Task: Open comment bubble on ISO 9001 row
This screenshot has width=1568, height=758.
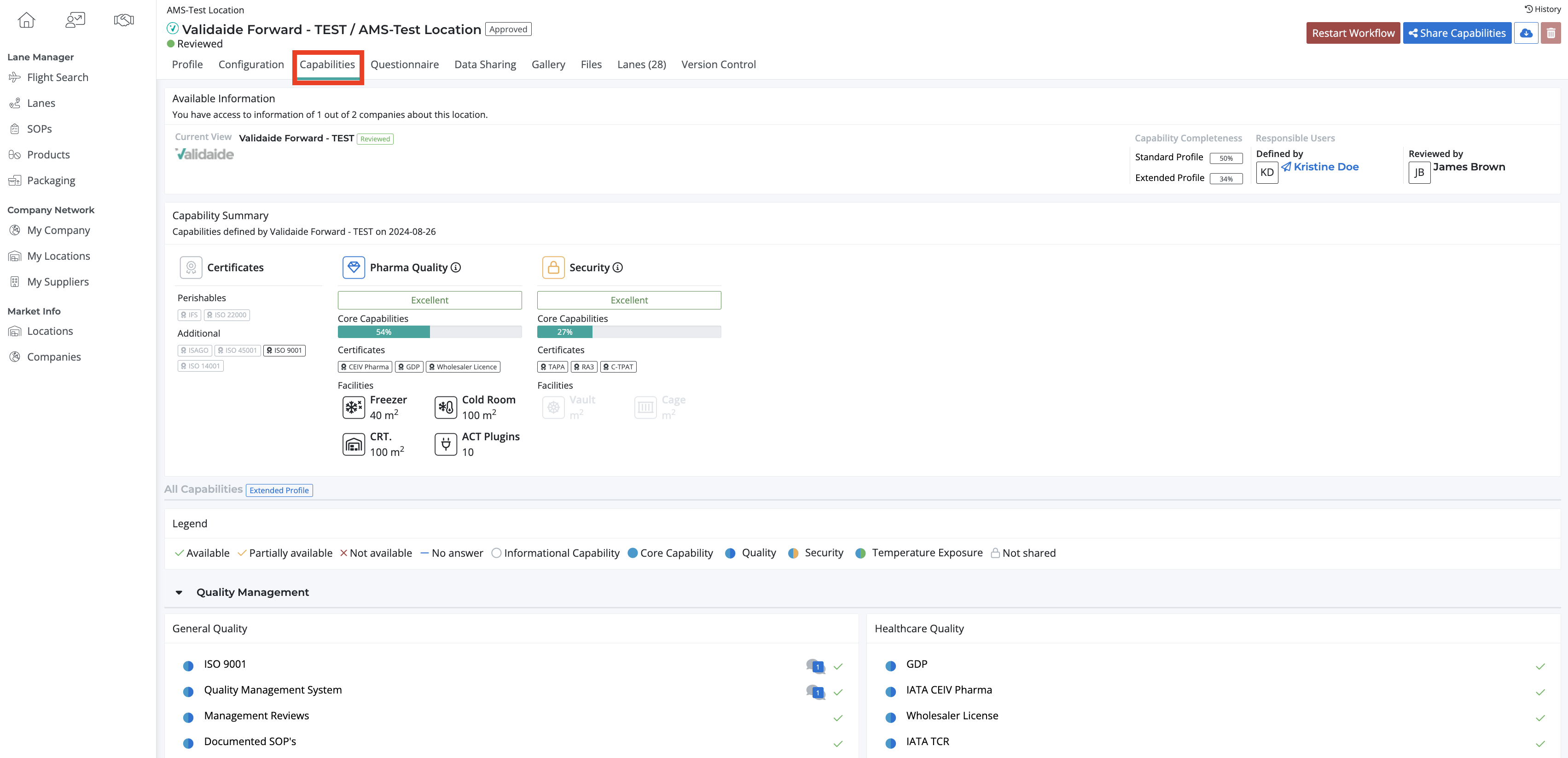Action: pos(815,666)
